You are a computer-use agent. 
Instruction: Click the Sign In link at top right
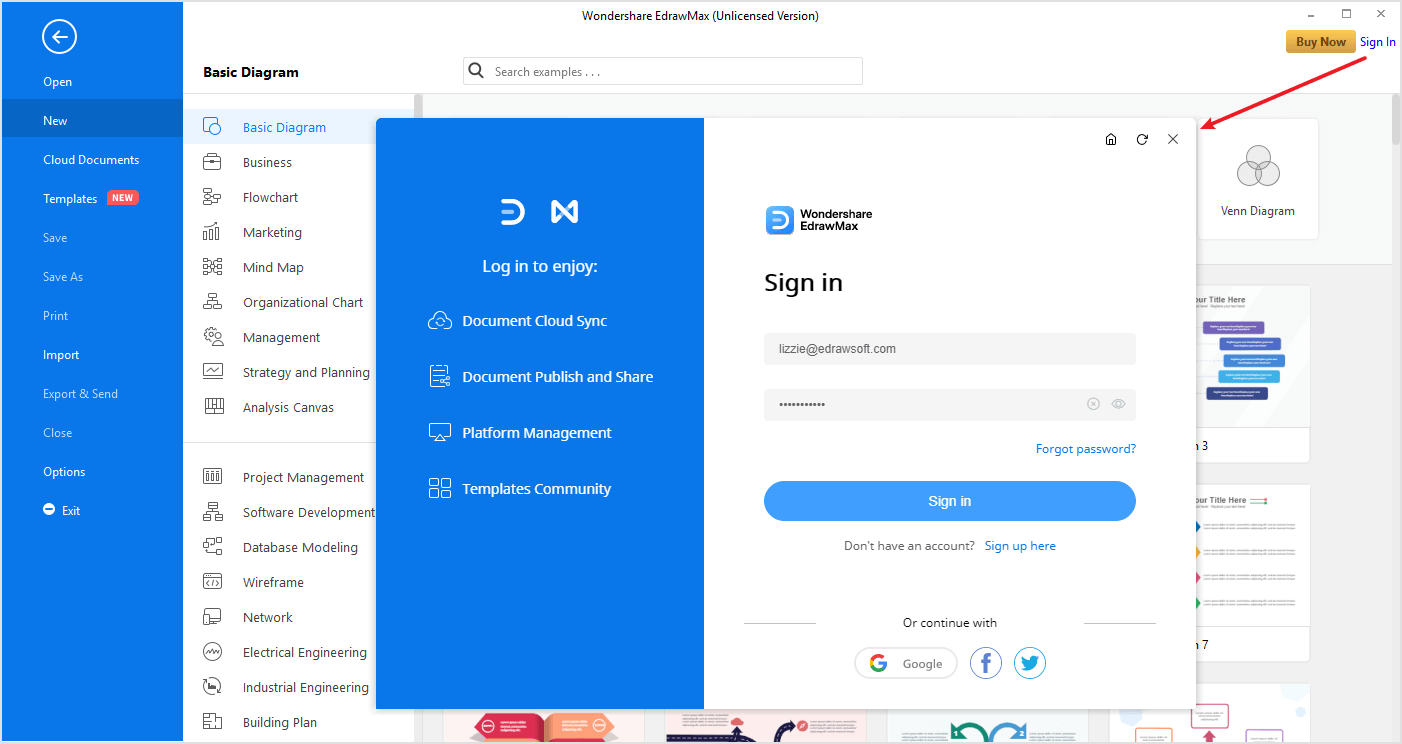(1378, 42)
